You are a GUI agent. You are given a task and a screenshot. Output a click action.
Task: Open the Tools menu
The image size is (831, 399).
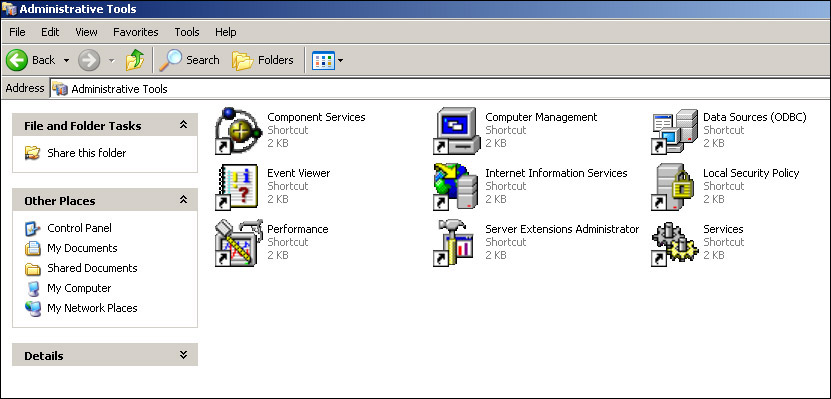[187, 32]
